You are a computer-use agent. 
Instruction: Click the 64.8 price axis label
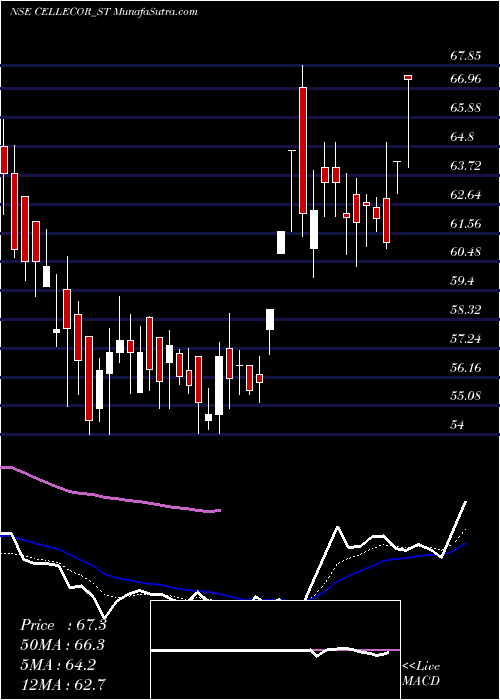(462, 137)
